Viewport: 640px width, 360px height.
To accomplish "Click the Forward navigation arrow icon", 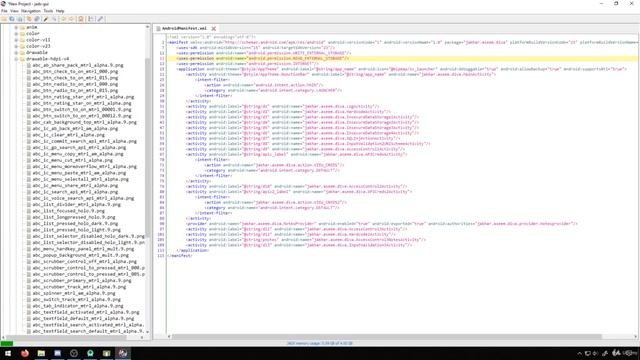I will (71, 19).
